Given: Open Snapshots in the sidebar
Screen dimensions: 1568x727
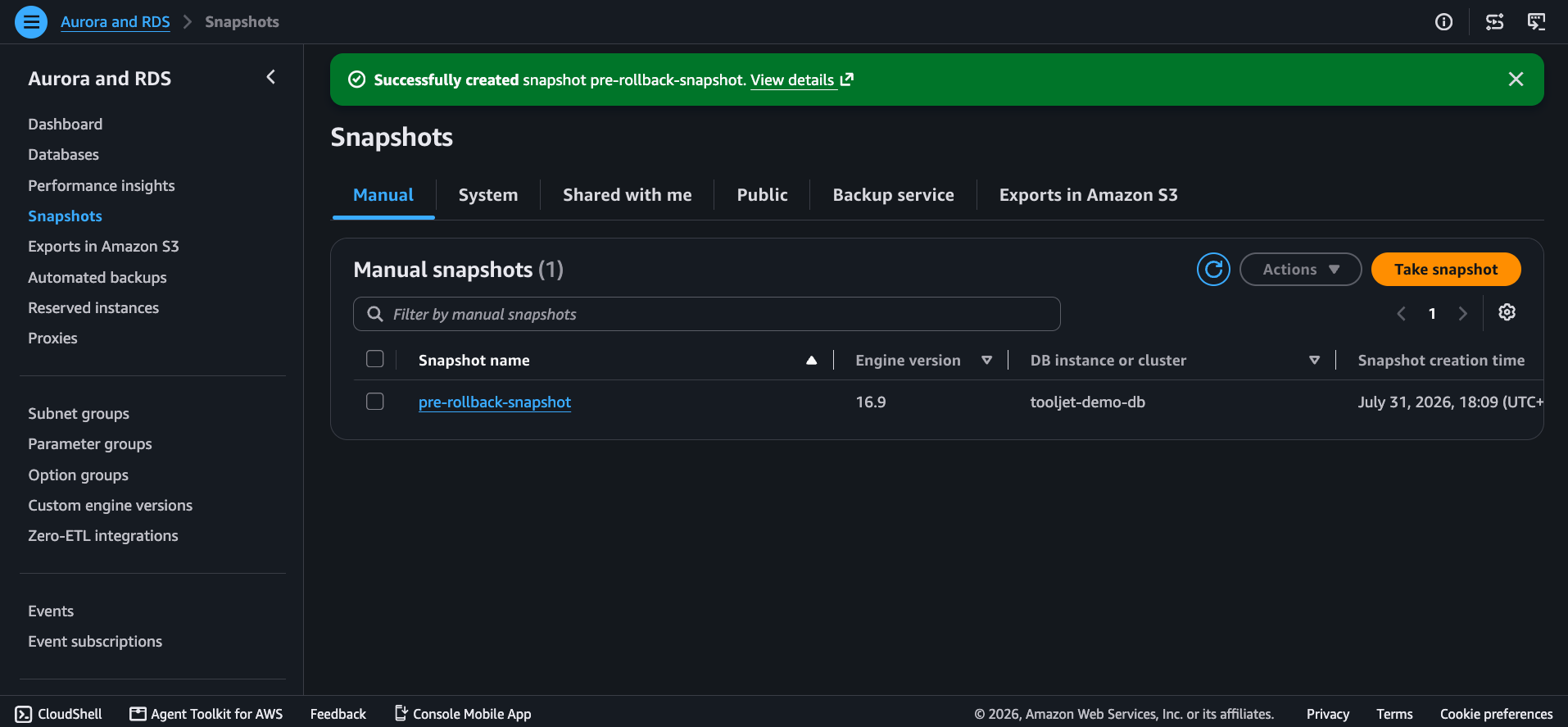Looking at the screenshot, I should (x=65, y=216).
